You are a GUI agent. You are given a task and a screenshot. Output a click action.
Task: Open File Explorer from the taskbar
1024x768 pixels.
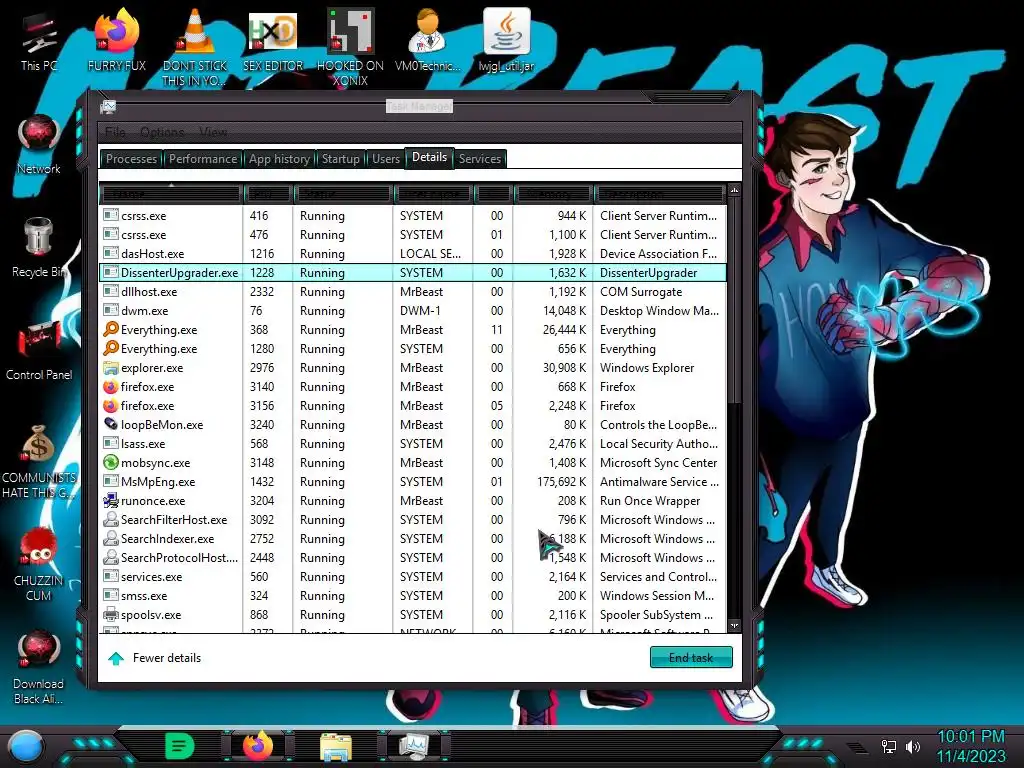tap(336, 746)
